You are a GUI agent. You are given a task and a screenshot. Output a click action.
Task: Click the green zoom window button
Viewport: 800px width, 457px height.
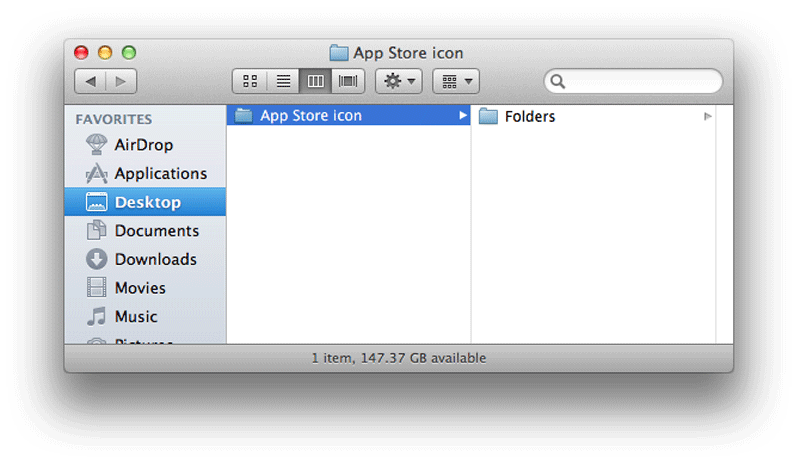(x=129, y=53)
